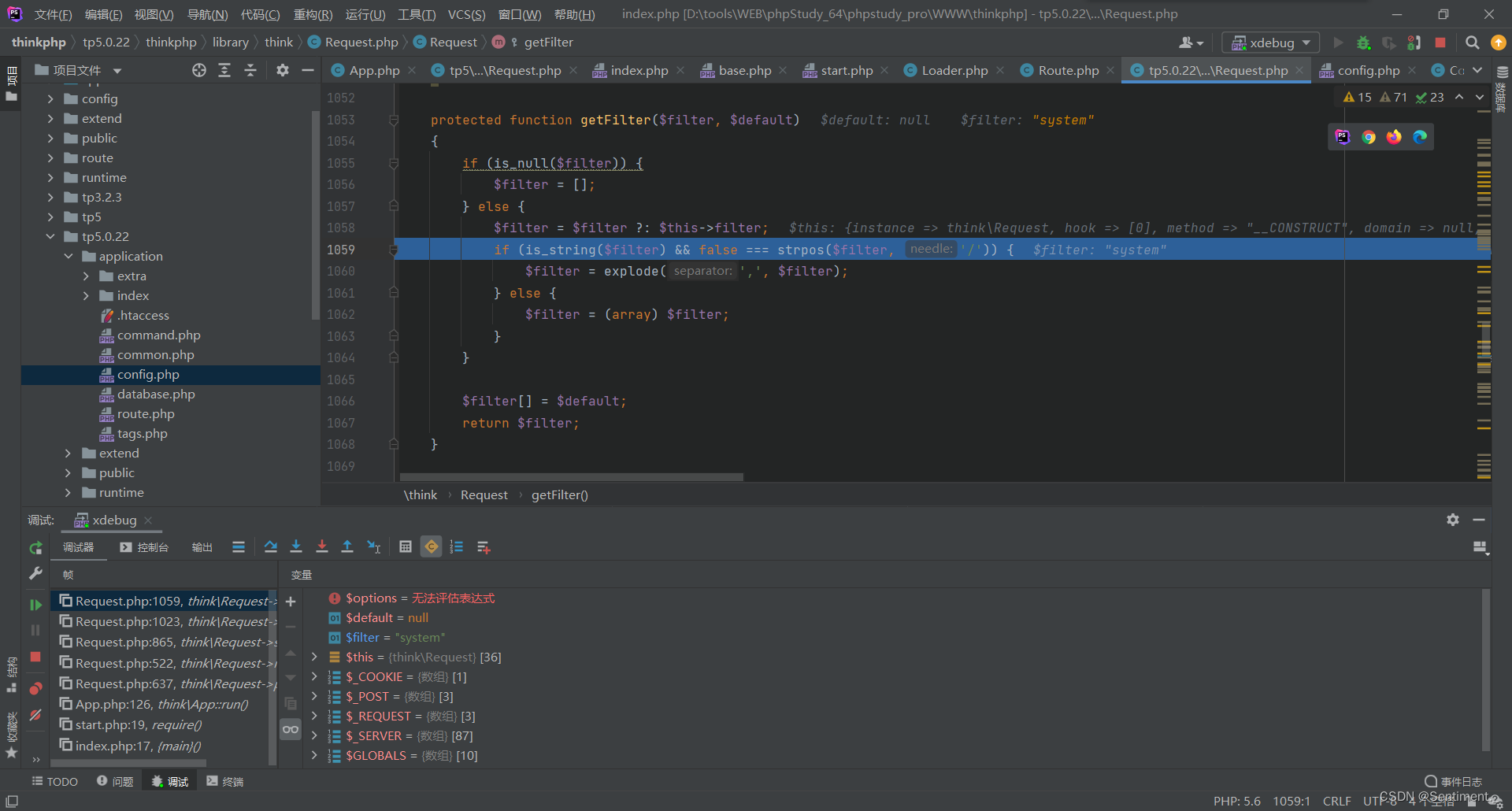This screenshot has width=1512, height=811.
Task: Collapse the tp5.0.22 folder
Action: point(50,236)
